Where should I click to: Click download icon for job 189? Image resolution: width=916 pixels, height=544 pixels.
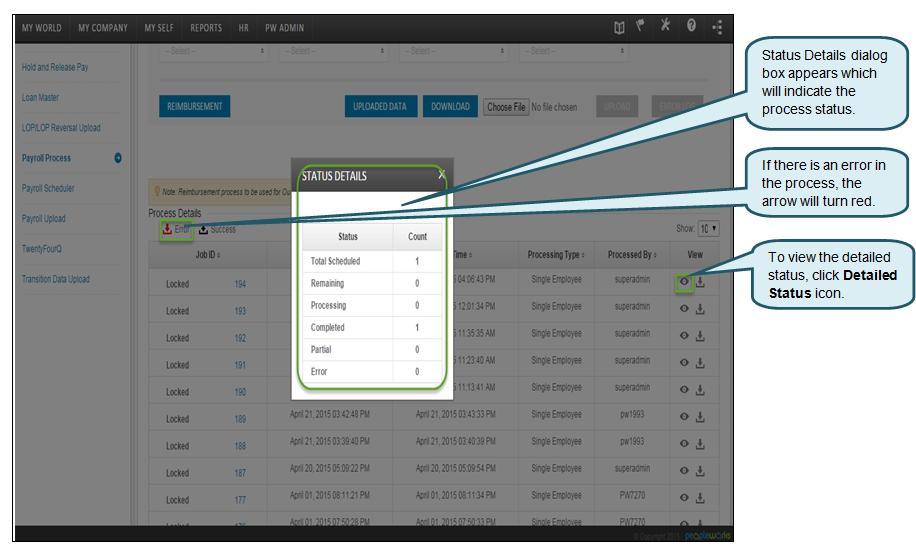tap(700, 417)
